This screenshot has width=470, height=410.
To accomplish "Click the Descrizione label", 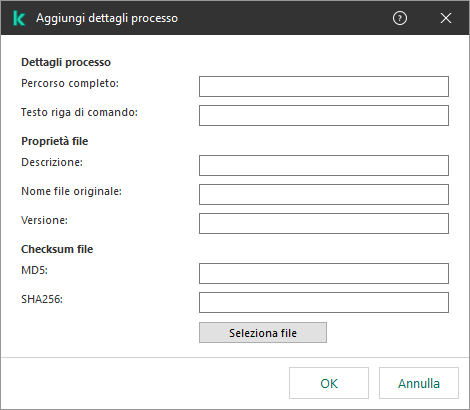I will 52,162.
